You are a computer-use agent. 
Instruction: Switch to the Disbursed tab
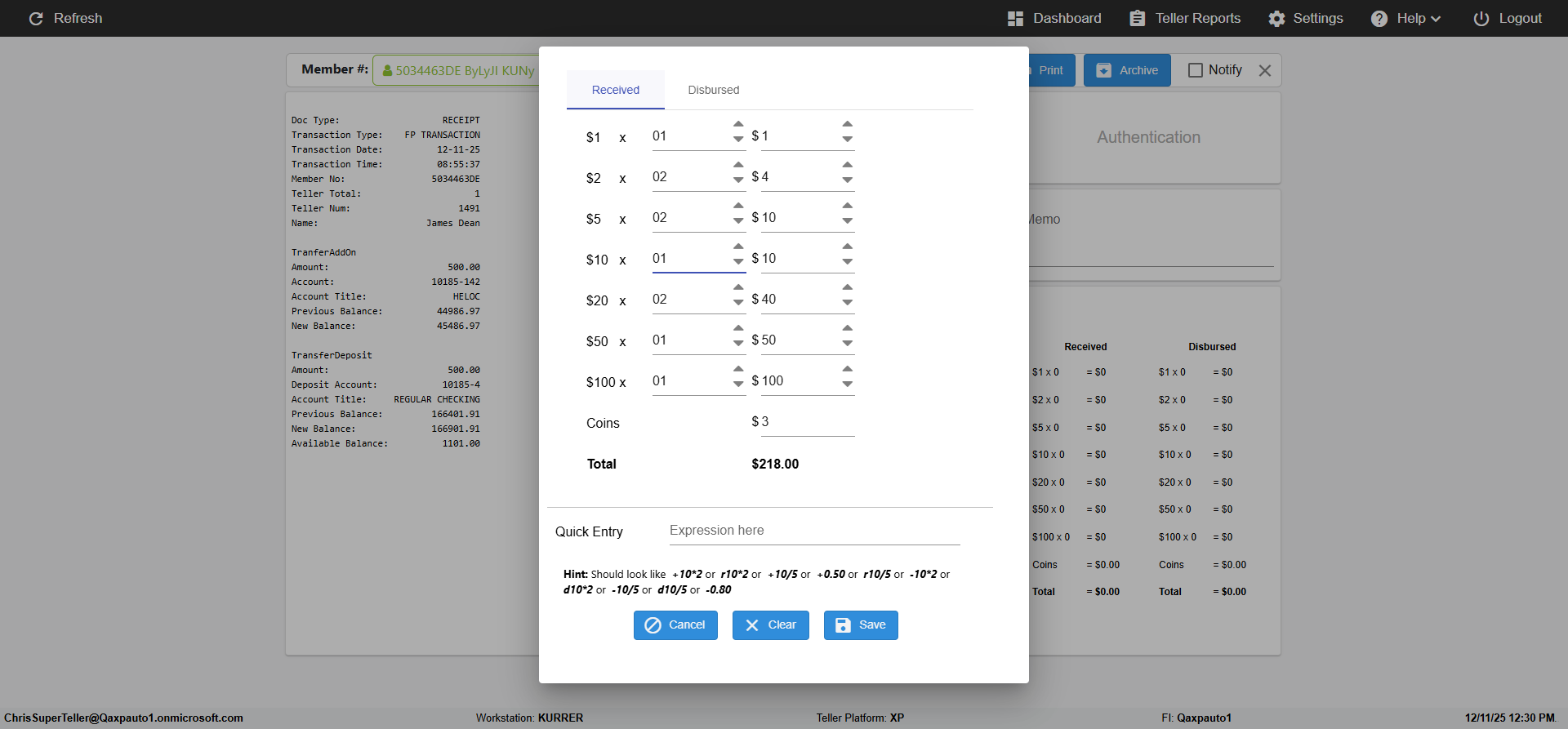(x=714, y=90)
